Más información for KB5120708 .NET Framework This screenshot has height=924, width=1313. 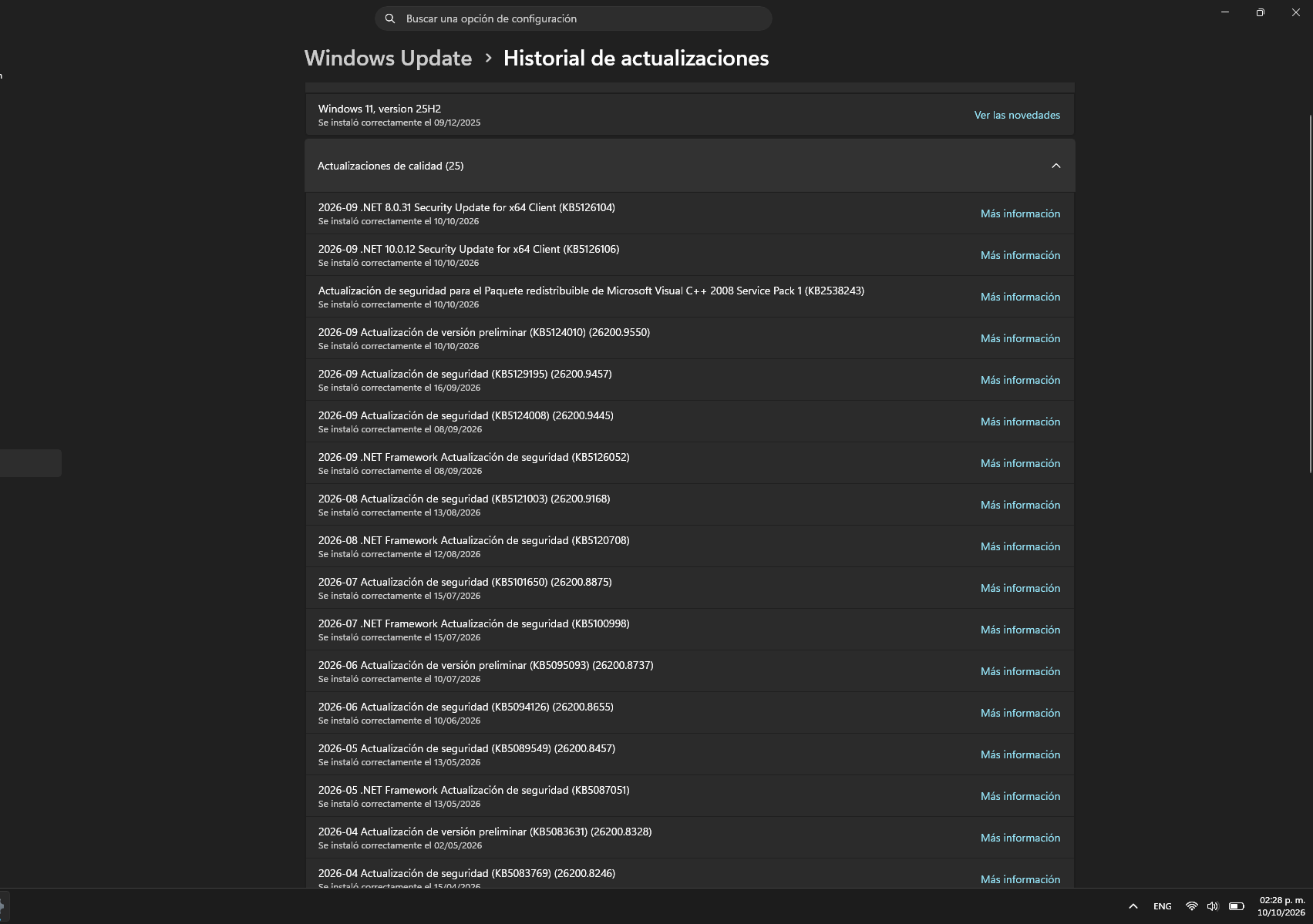point(1020,546)
